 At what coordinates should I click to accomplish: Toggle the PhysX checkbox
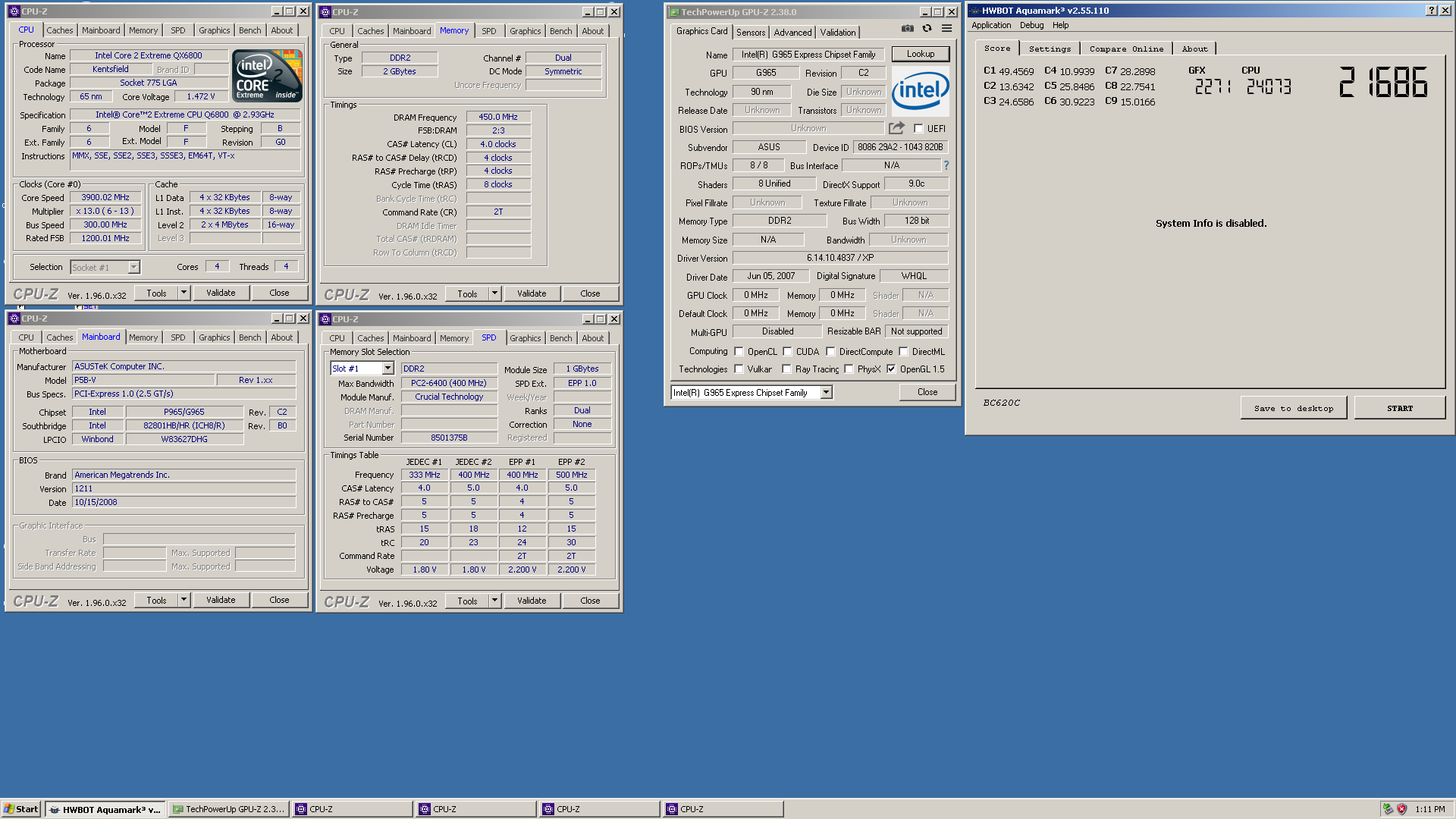(x=849, y=369)
